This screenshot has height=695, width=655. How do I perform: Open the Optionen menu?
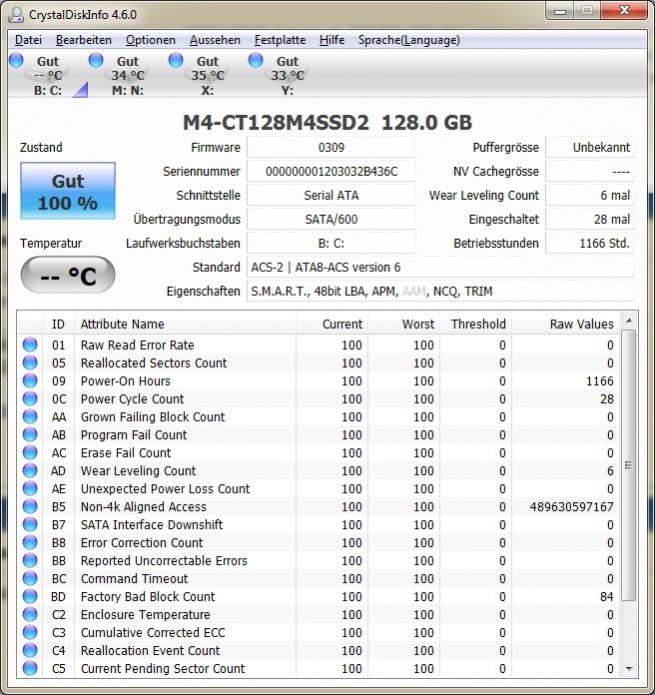151,40
